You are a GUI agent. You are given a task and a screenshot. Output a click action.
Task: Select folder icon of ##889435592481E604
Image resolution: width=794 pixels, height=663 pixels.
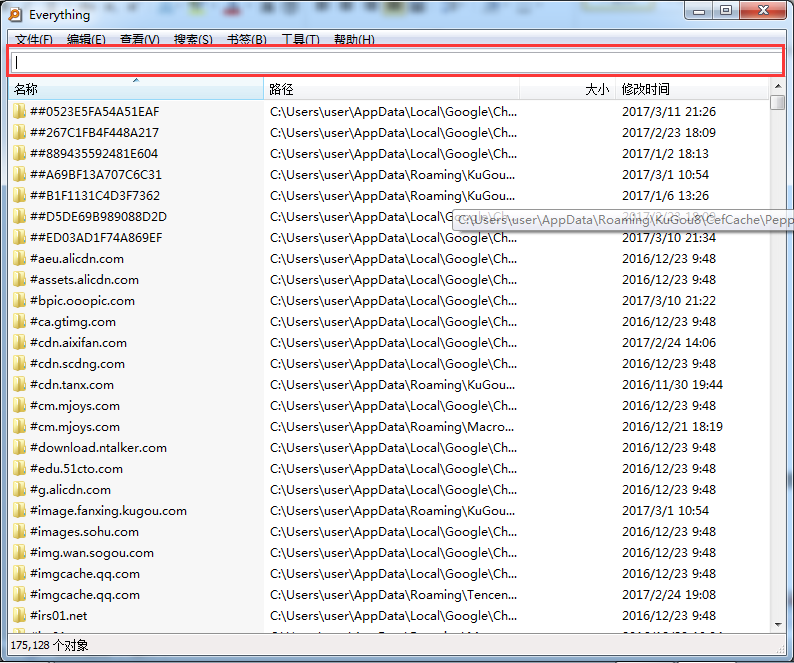[19, 153]
